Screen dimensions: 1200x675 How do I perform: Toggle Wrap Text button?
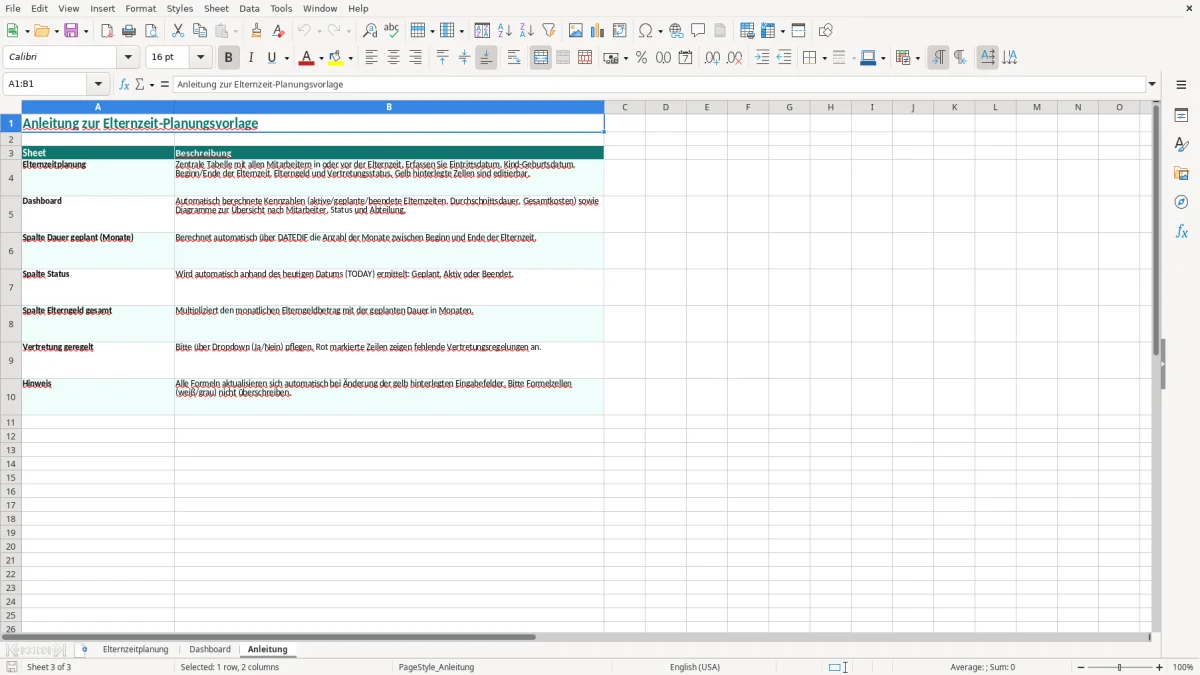pyautogui.click(x=514, y=58)
